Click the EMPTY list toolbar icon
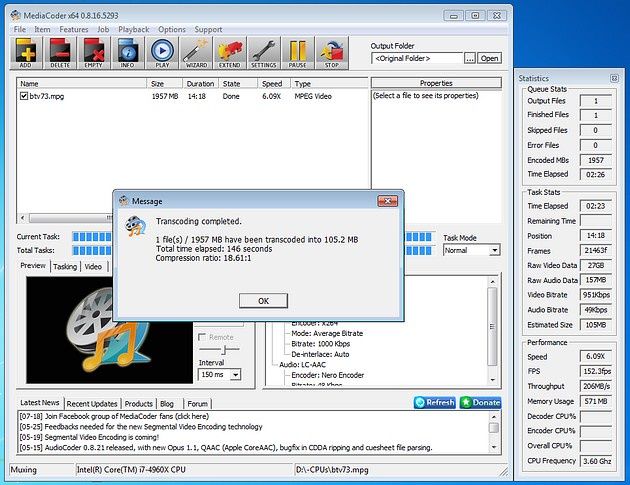Viewport: 630px width, 485px height. click(x=94, y=53)
